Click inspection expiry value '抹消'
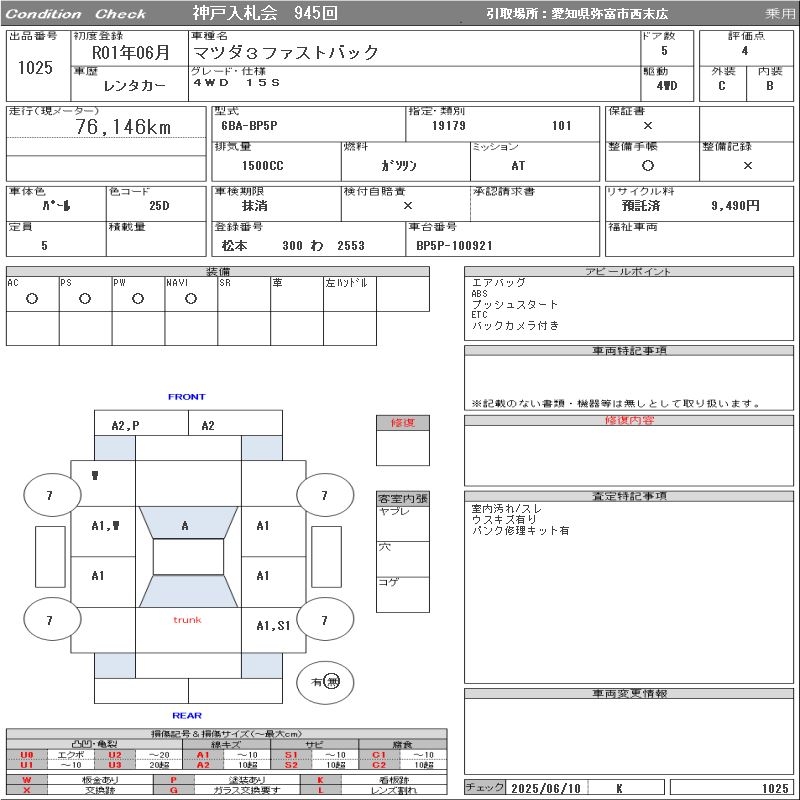800x800 pixels. 255,206
